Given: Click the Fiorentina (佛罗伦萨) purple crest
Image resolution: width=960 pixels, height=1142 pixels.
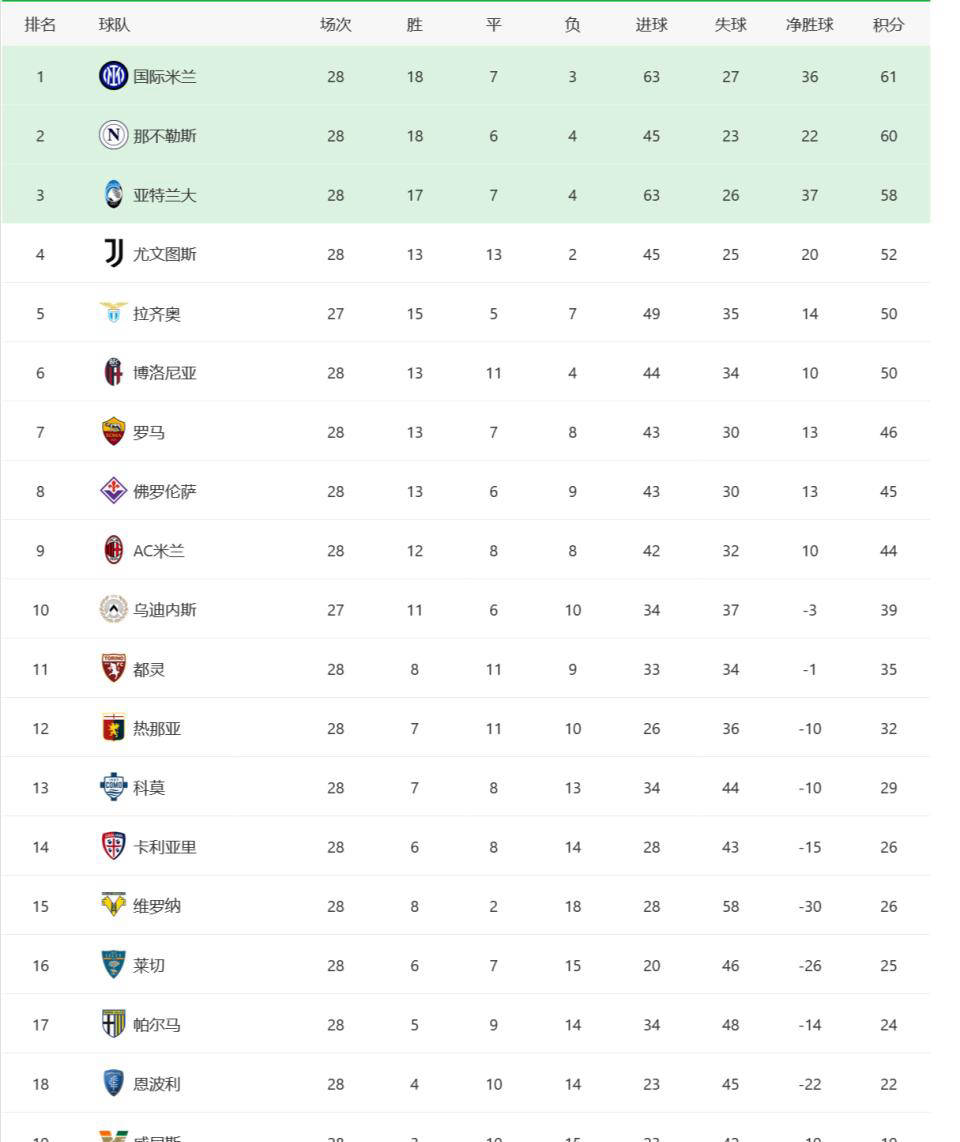Looking at the screenshot, I should point(113,491).
